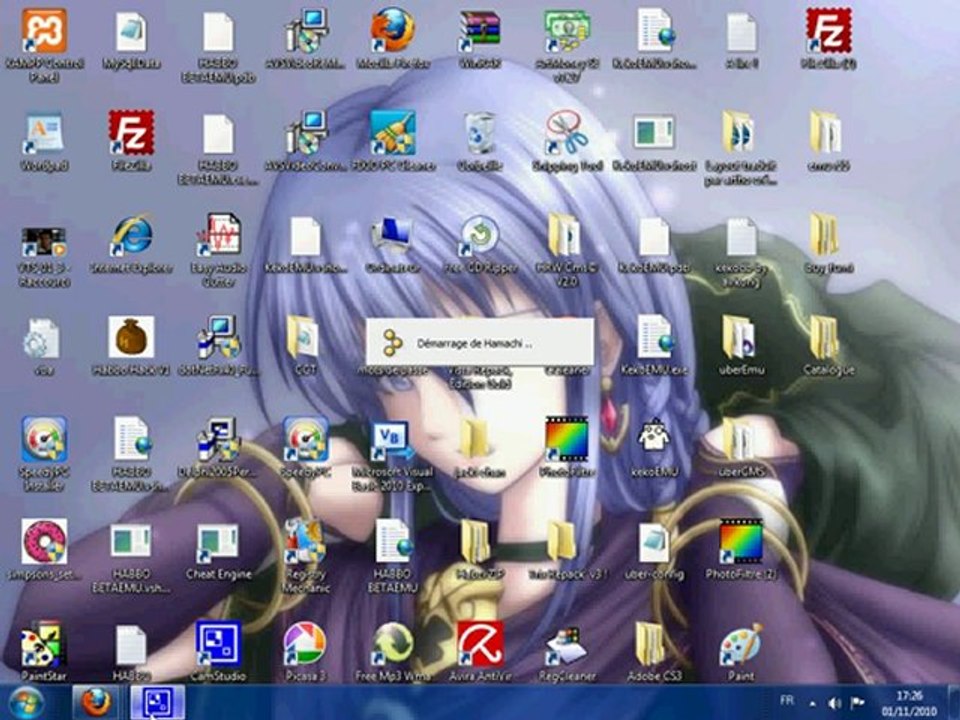
Task: Open the Computer (Ordinateur) desktop icon
Action: coord(392,236)
